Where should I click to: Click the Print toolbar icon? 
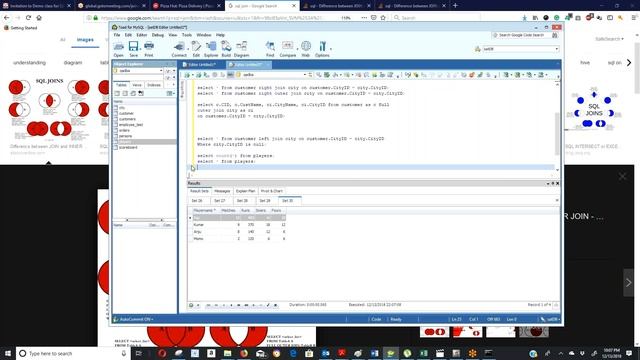pos(149,49)
